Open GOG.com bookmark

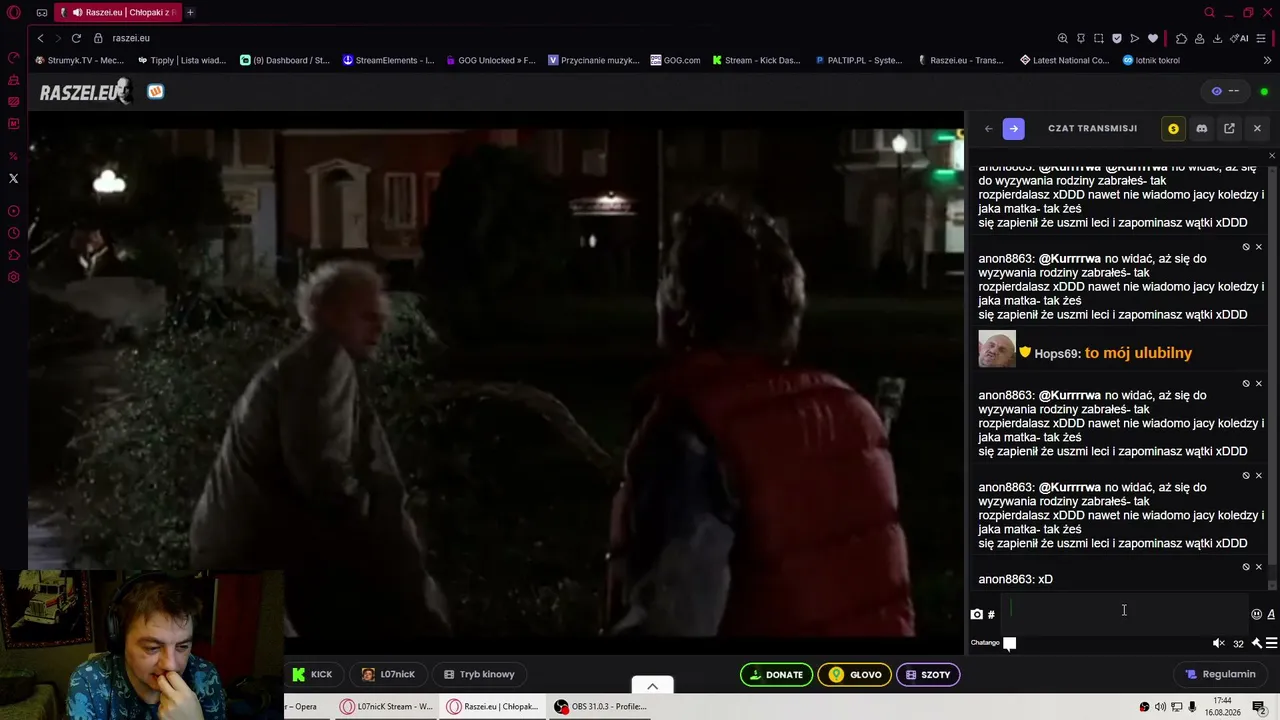point(675,60)
